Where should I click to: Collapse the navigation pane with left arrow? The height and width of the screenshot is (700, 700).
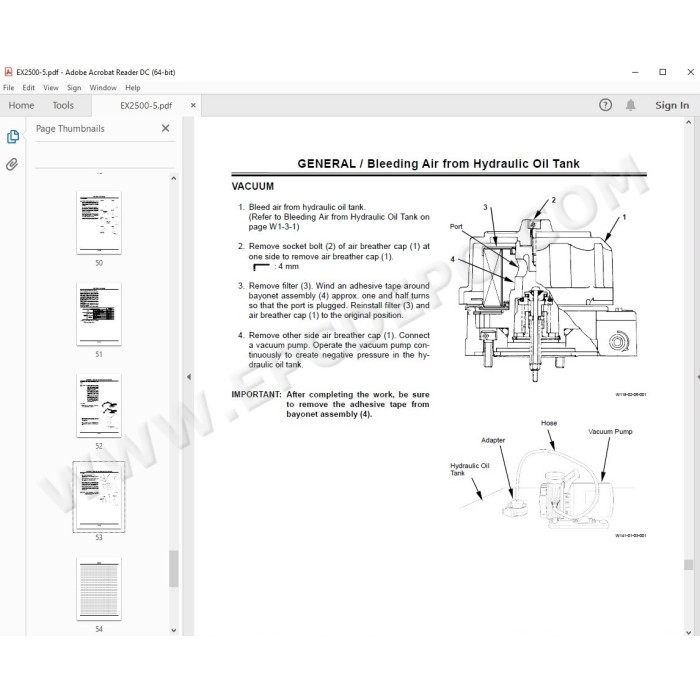click(189, 377)
